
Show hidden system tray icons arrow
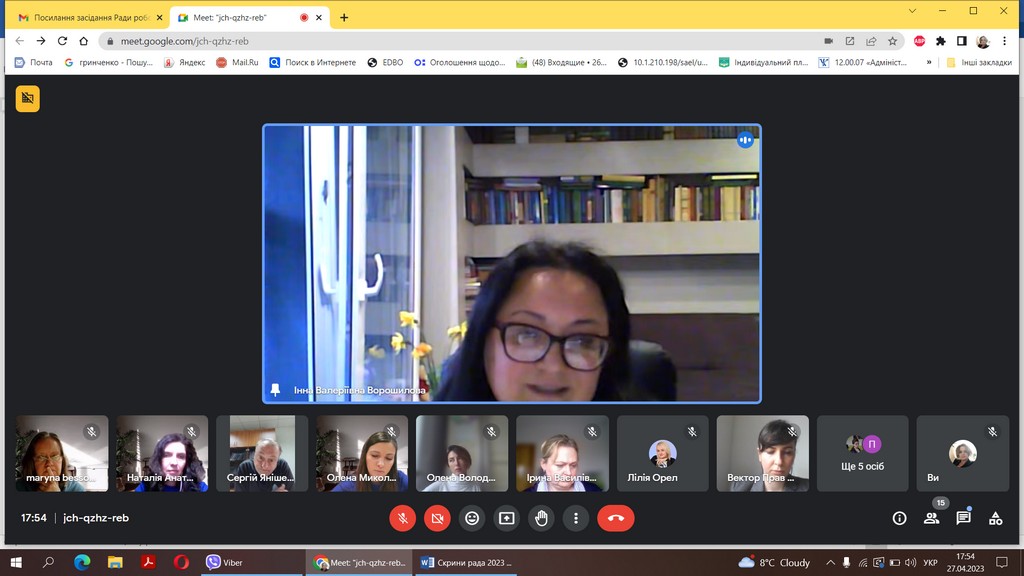click(830, 563)
